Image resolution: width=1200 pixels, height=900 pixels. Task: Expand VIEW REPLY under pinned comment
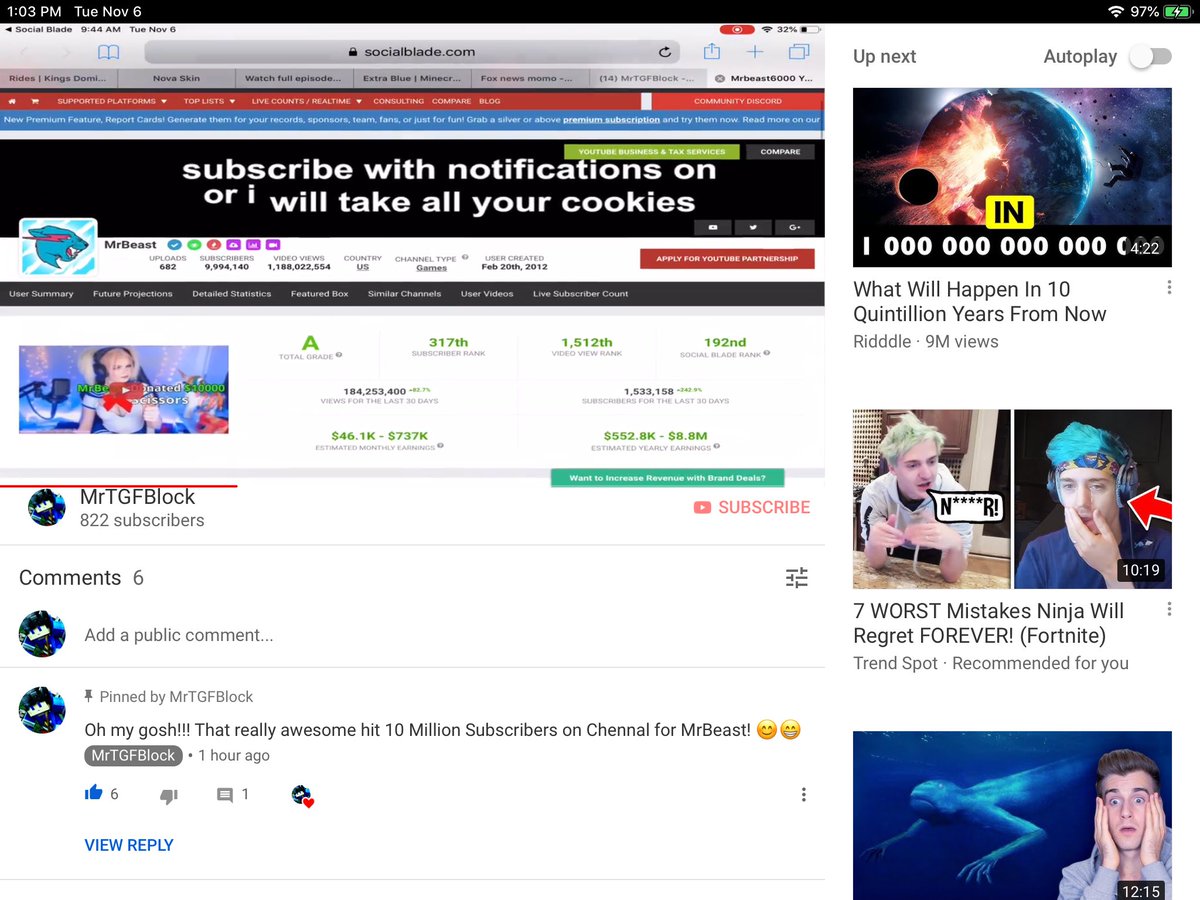[129, 845]
